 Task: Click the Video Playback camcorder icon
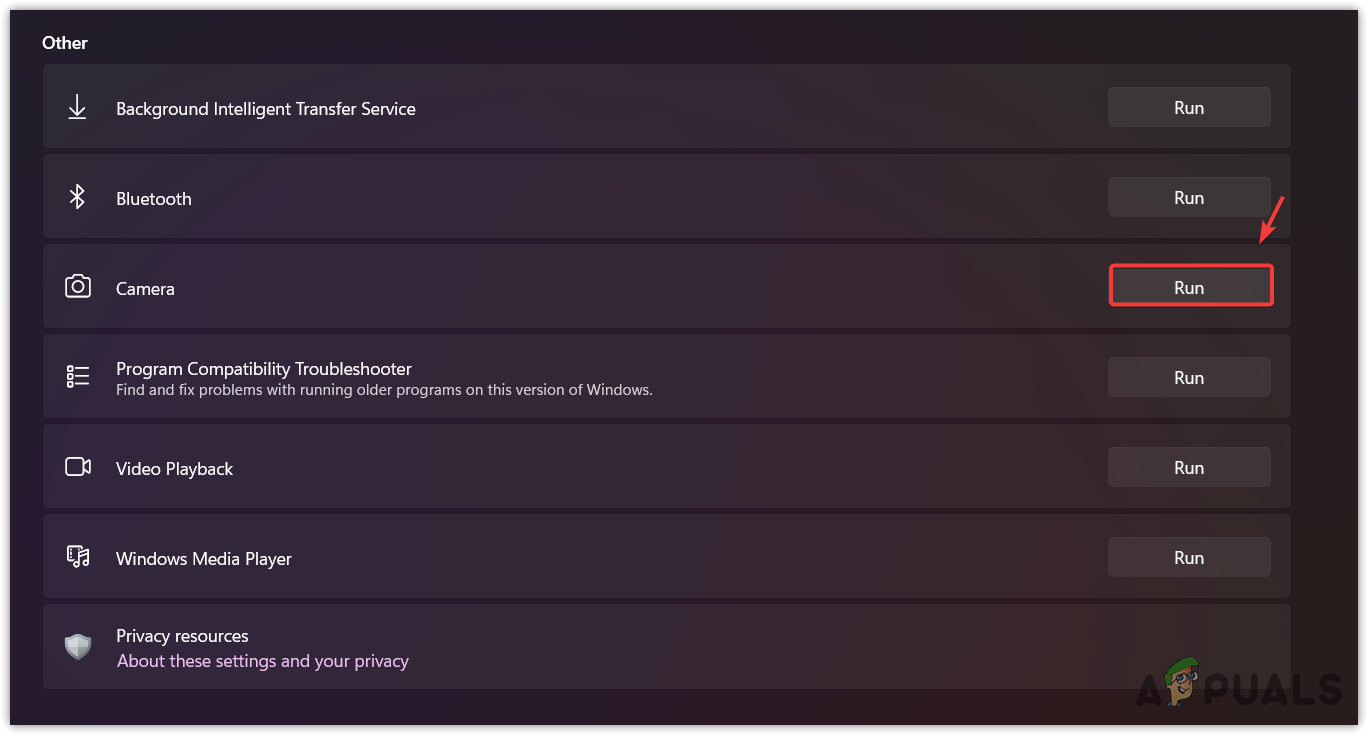coord(77,467)
